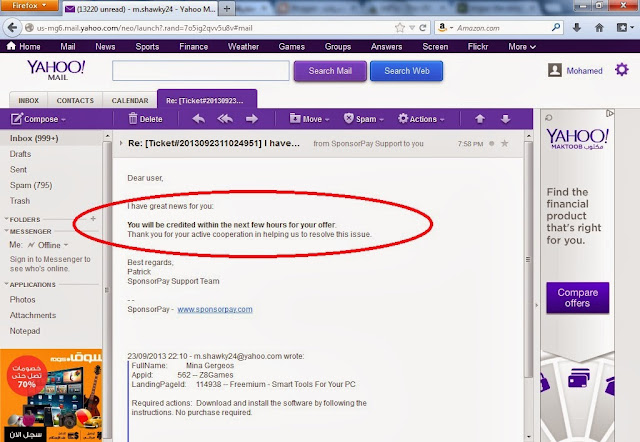The width and height of the screenshot is (640, 442).
Task: Open the Sent folder
Action: (x=18, y=169)
